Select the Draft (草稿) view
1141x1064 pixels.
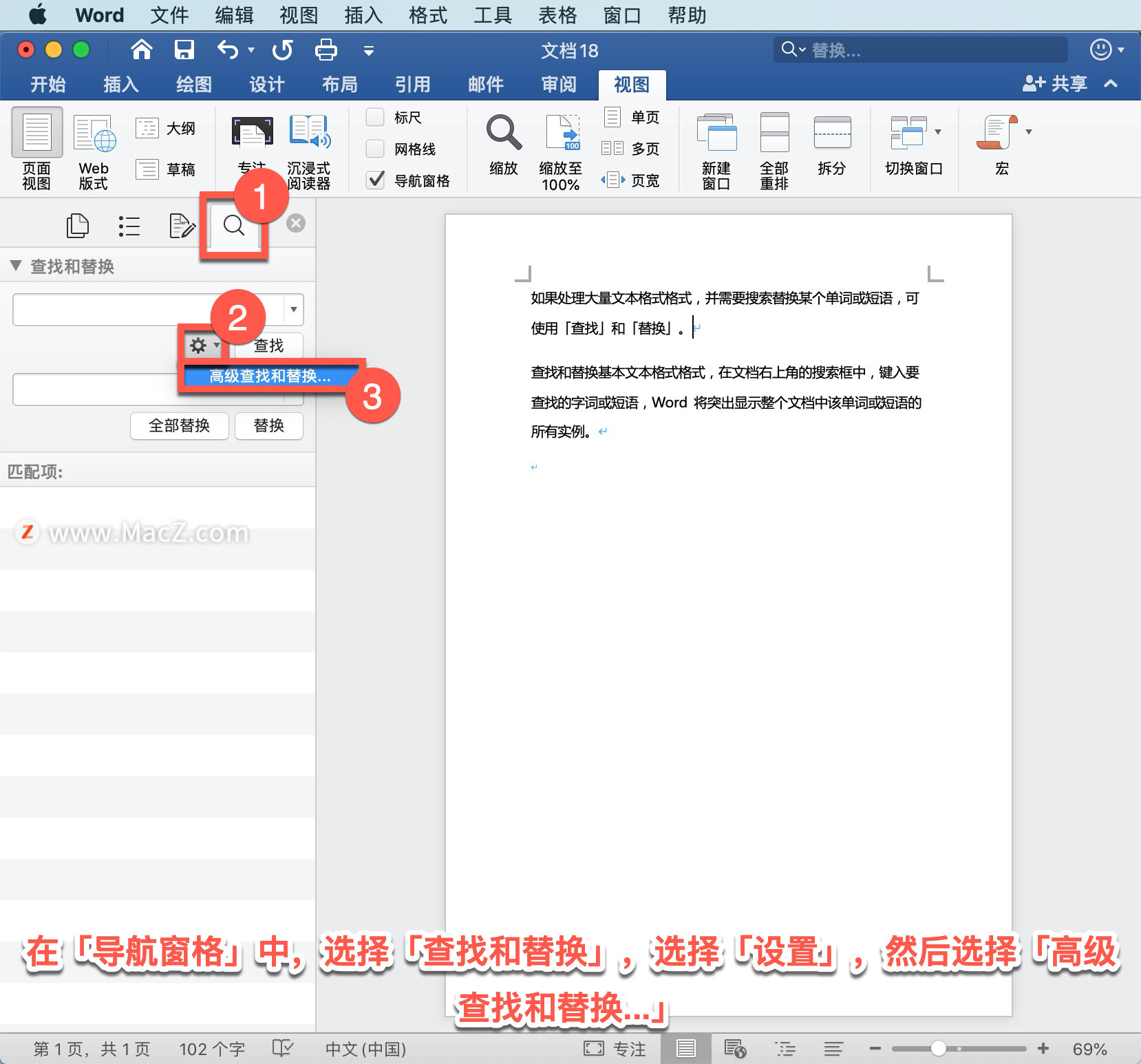(166, 169)
